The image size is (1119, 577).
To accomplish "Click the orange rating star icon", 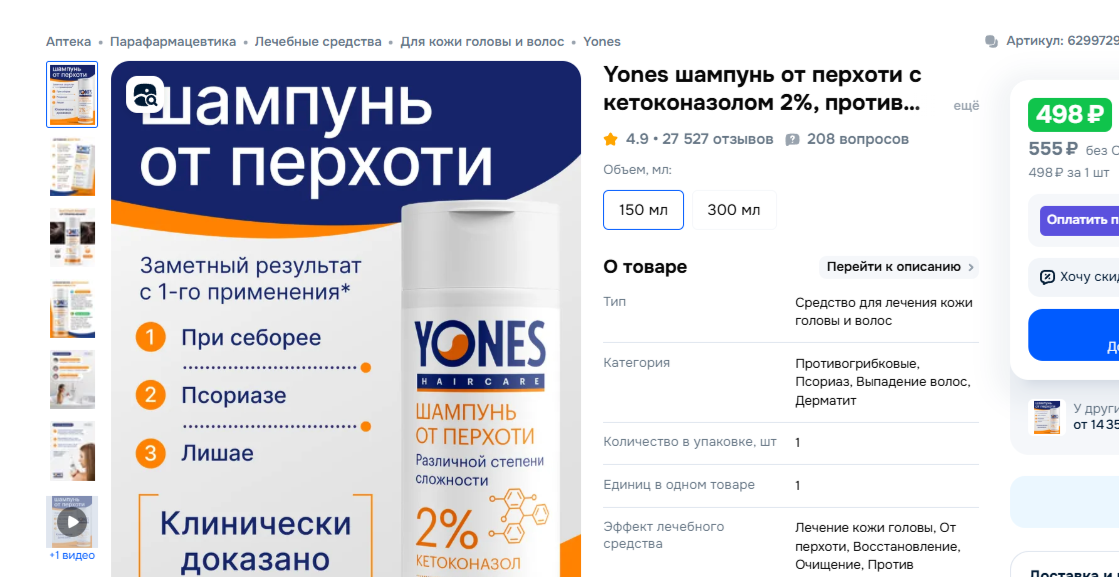I will [610, 139].
